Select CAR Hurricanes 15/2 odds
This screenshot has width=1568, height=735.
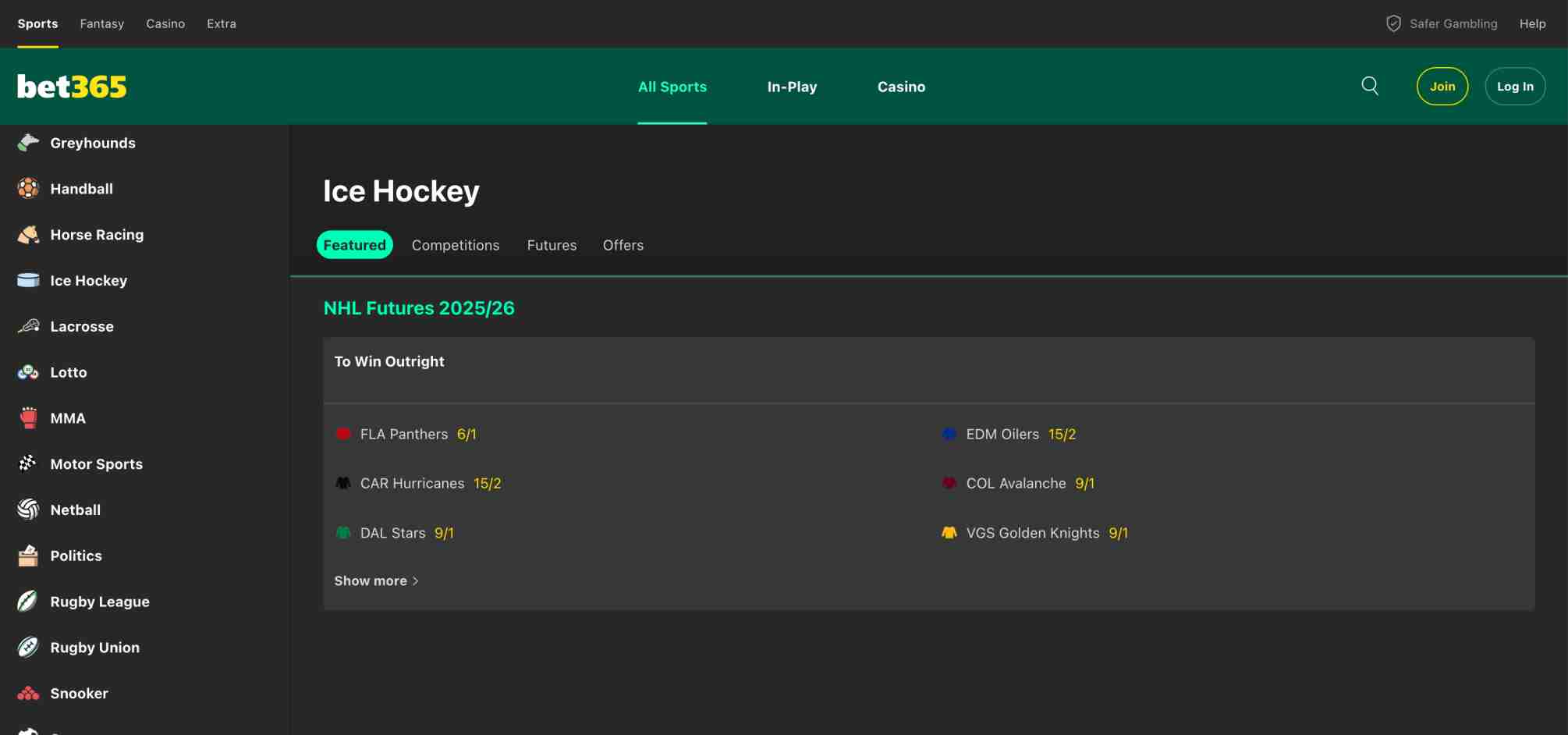[487, 483]
